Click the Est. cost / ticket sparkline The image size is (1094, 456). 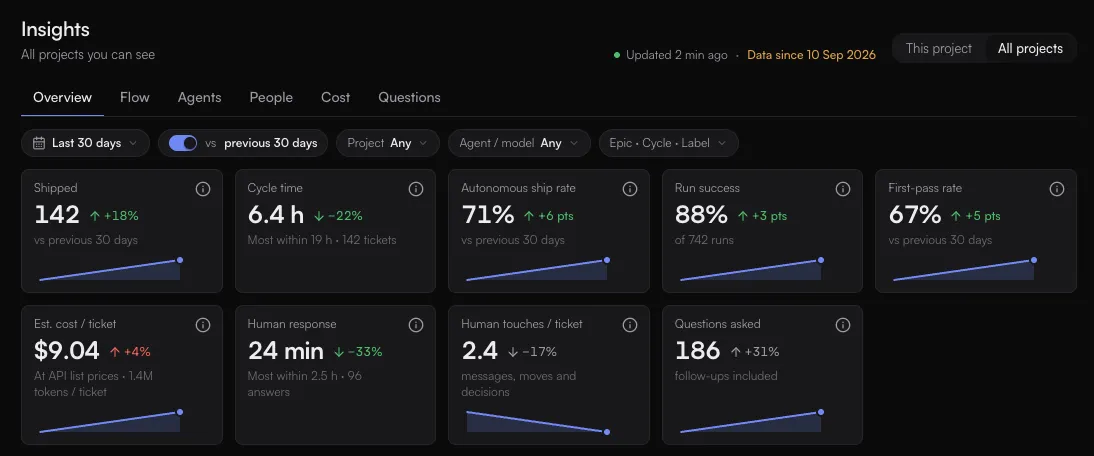[x=111, y=422]
